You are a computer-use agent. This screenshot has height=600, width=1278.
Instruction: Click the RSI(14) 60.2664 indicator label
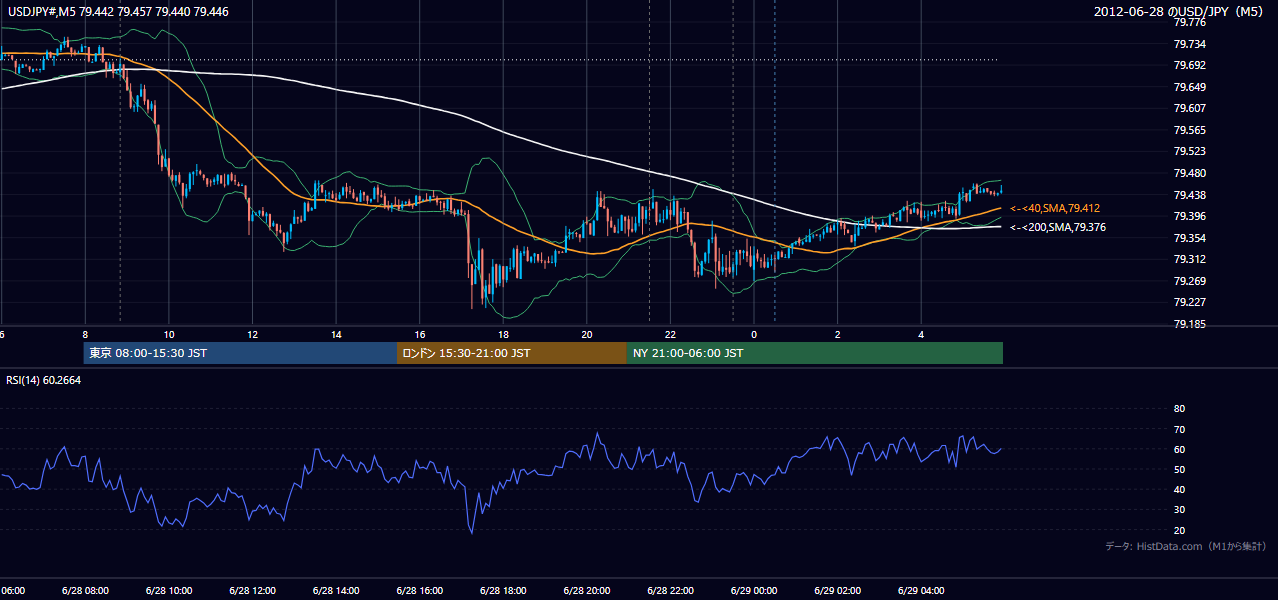(43, 380)
